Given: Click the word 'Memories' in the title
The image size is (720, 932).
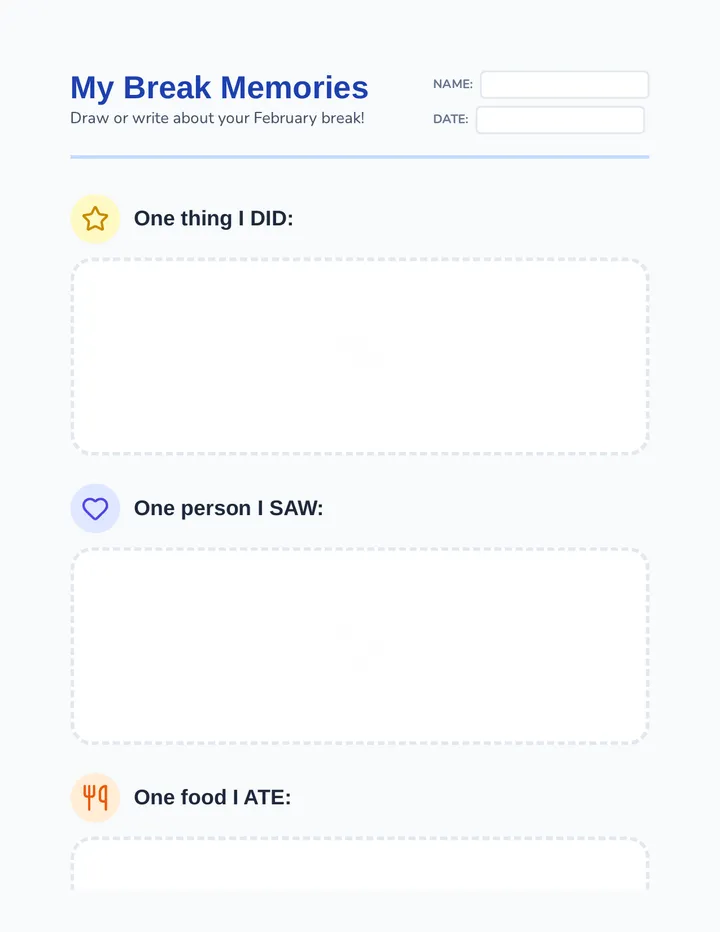Looking at the screenshot, I should (294, 87).
